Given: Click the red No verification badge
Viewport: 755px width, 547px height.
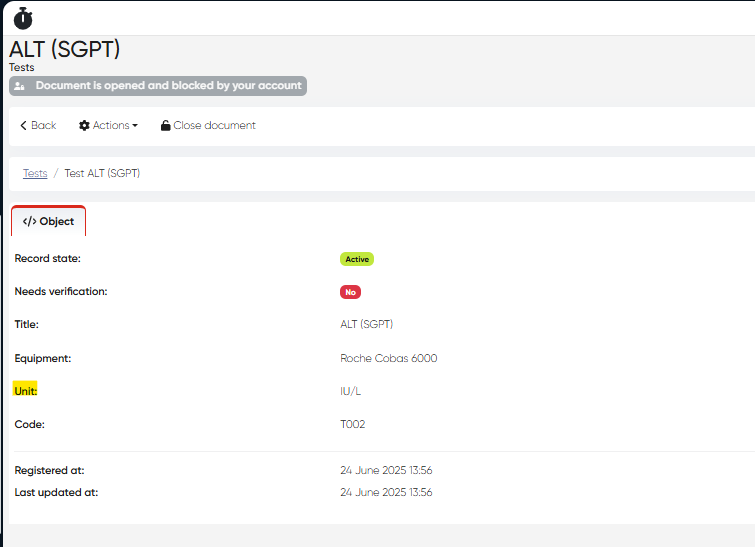Looking at the screenshot, I should tap(350, 292).
